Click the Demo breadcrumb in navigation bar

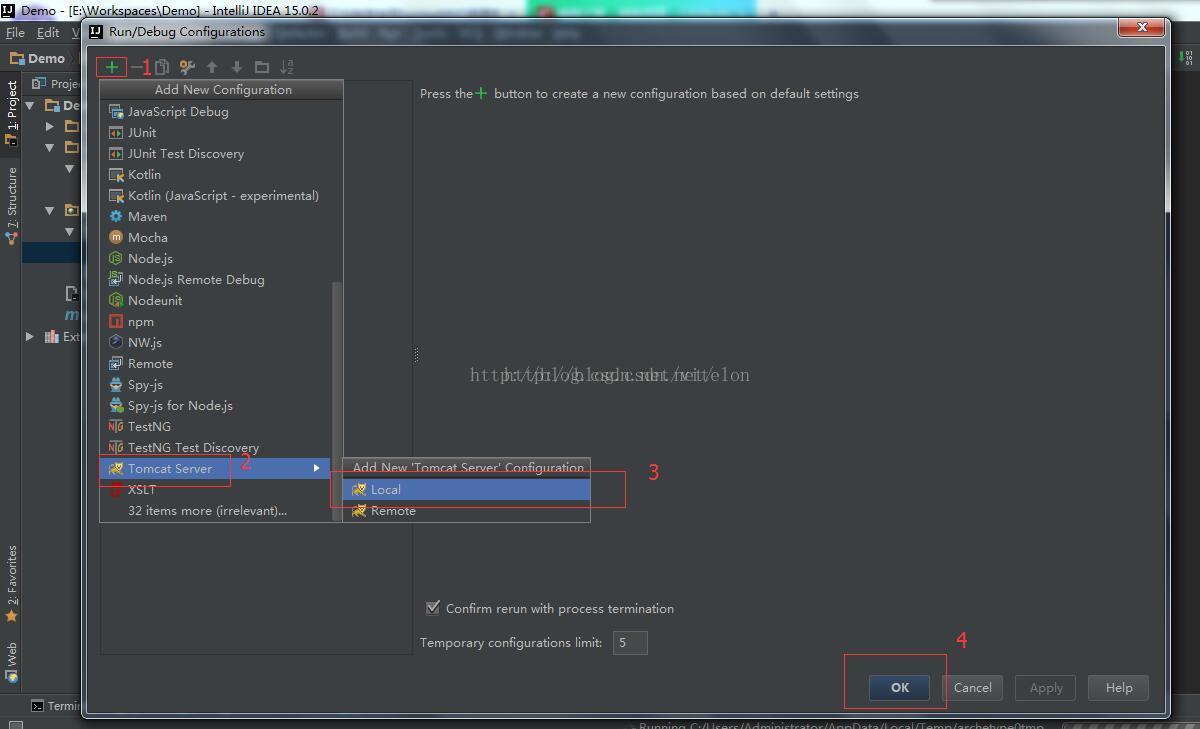37,58
